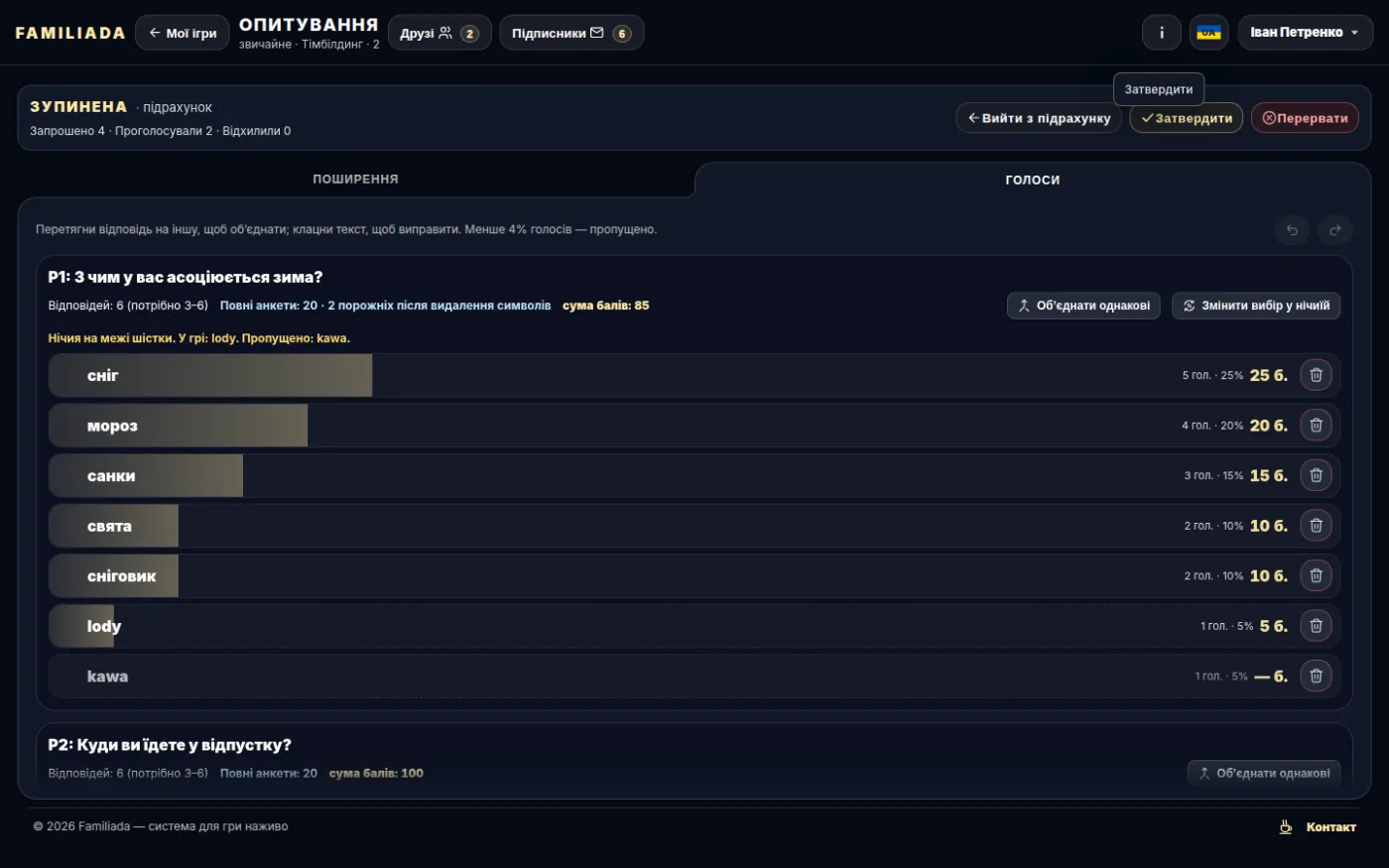Delete the 'lody' answer with its trash icon
1389x868 pixels.
[1316, 626]
